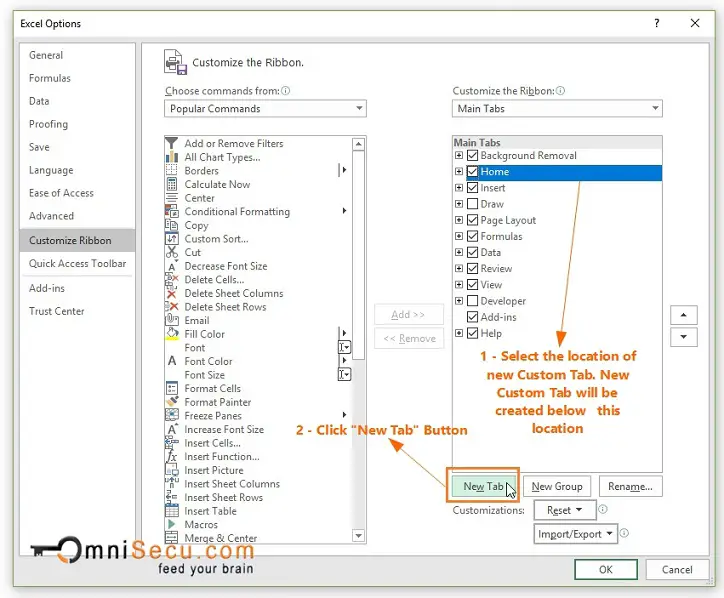Click the New Tab button
The width and height of the screenshot is (724, 598).
coord(483,486)
